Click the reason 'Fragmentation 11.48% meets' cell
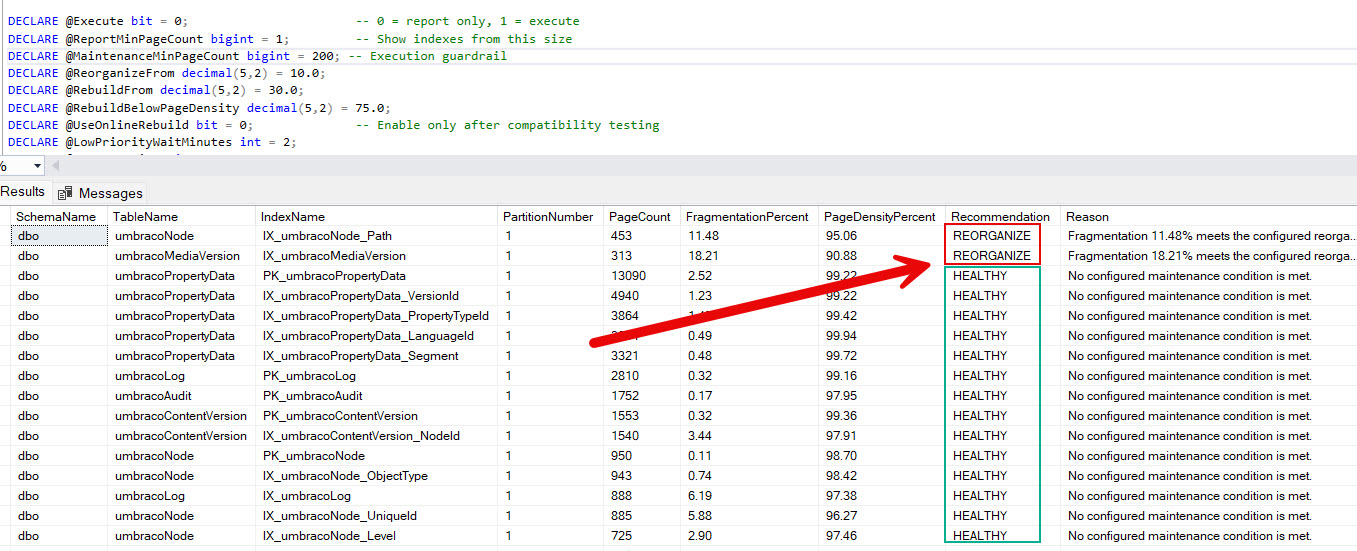 point(1209,236)
